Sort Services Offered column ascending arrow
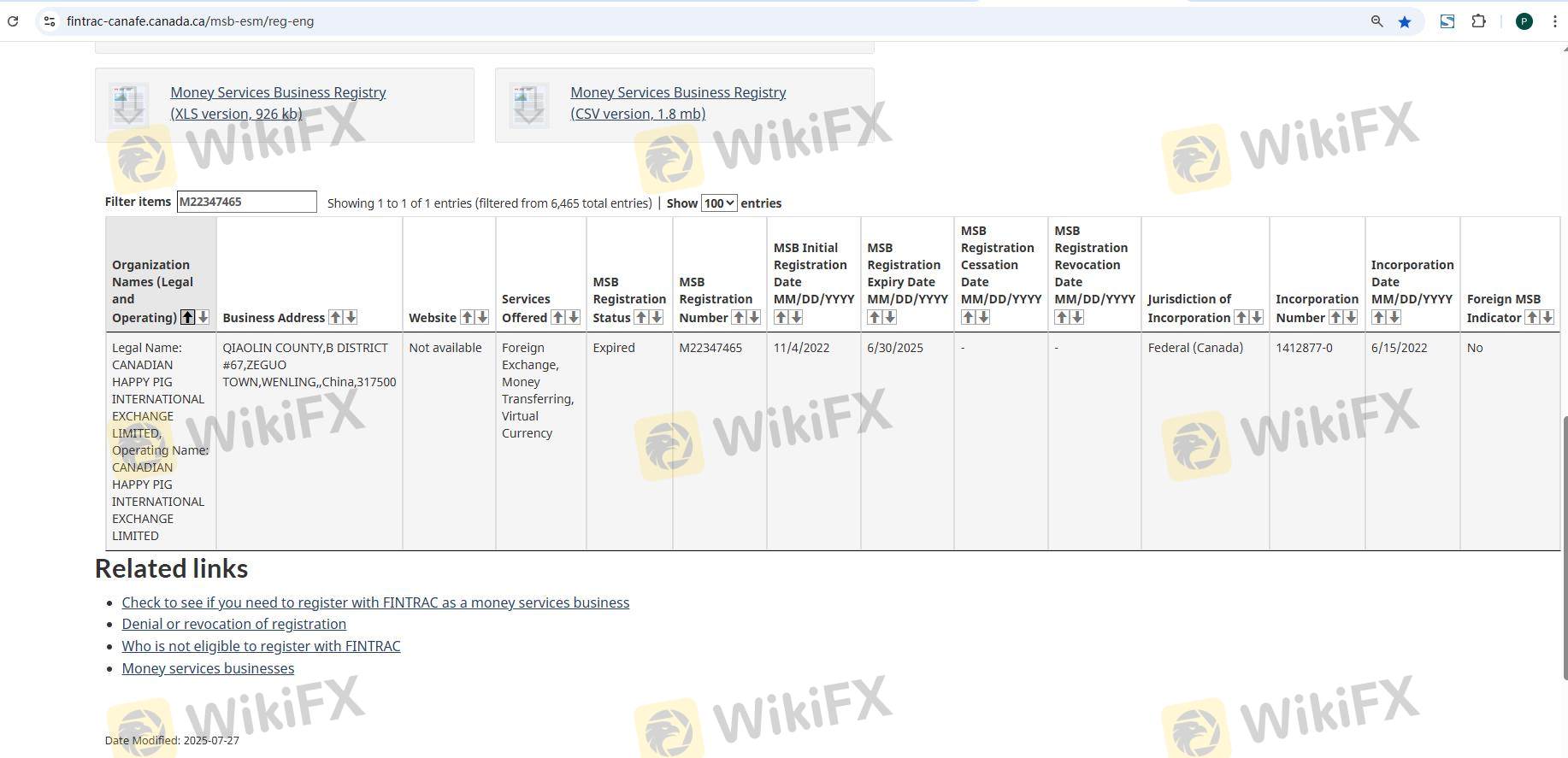Image resolution: width=1568 pixels, height=758 pixels. (x=557, y=317)
